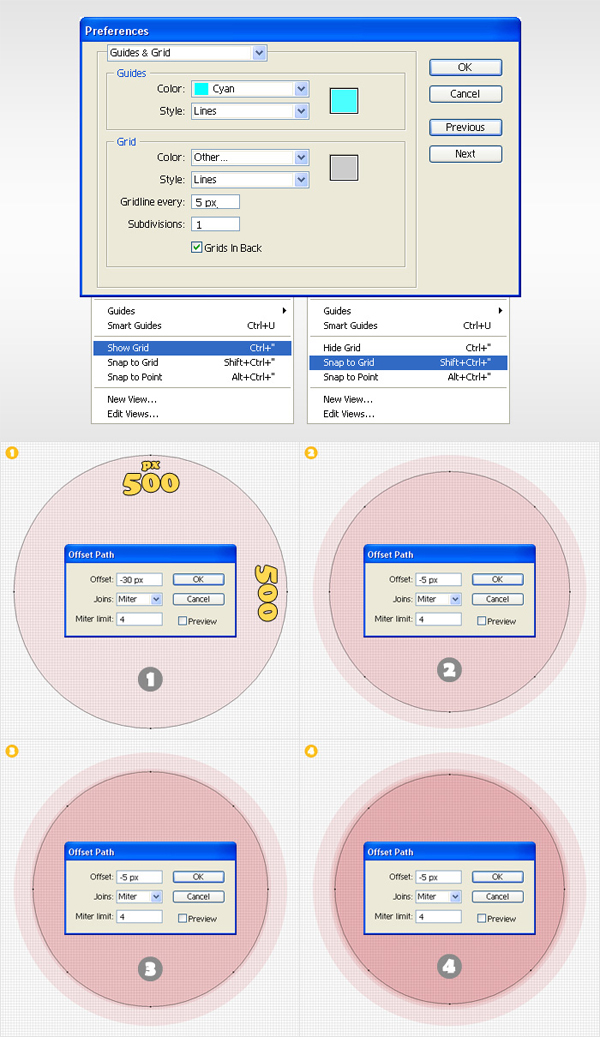Click the Next button in Preferences
The width and height of the screenshot is (600, 1037).
coord(466,153)
